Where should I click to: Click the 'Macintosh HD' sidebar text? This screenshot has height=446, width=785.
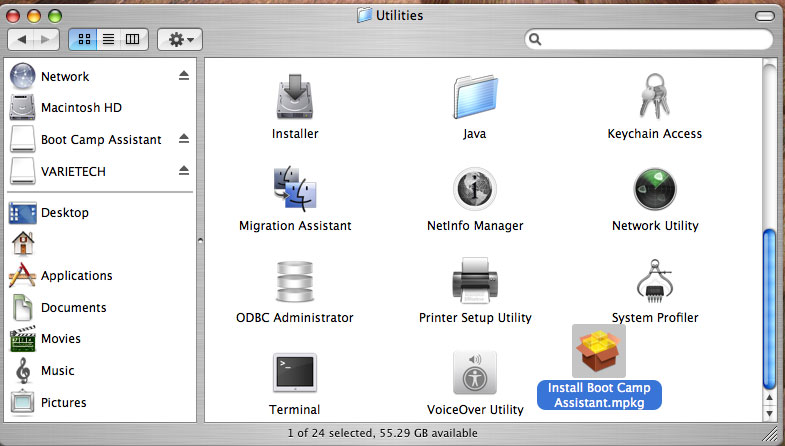pos(81,108)
